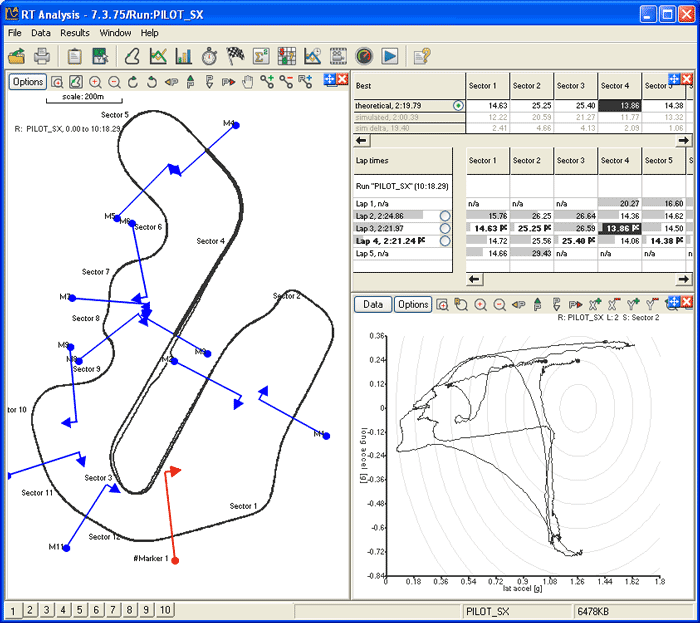
Task: Open the track map icon in toolbar
Action: coord(130,56)
